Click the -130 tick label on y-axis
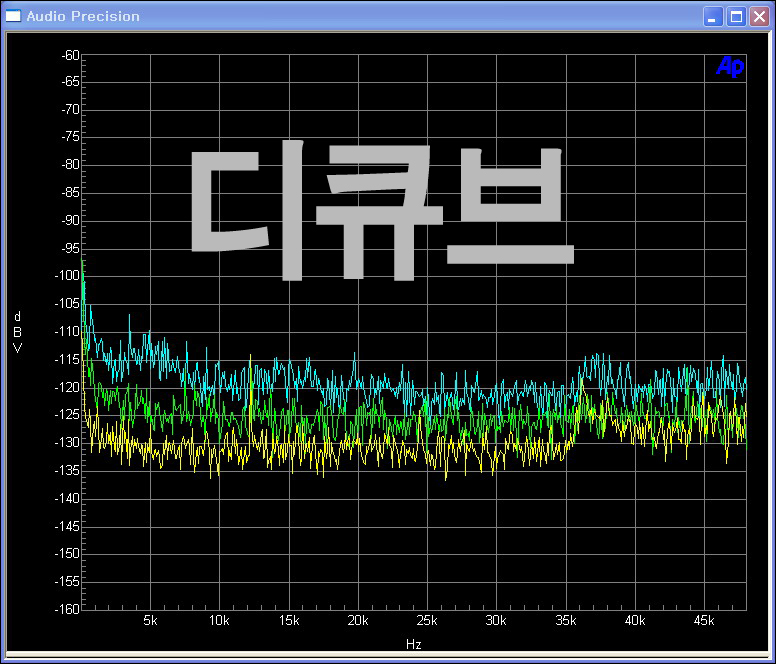This screenshot has height=664, width=776. click(x=66, y=442)
